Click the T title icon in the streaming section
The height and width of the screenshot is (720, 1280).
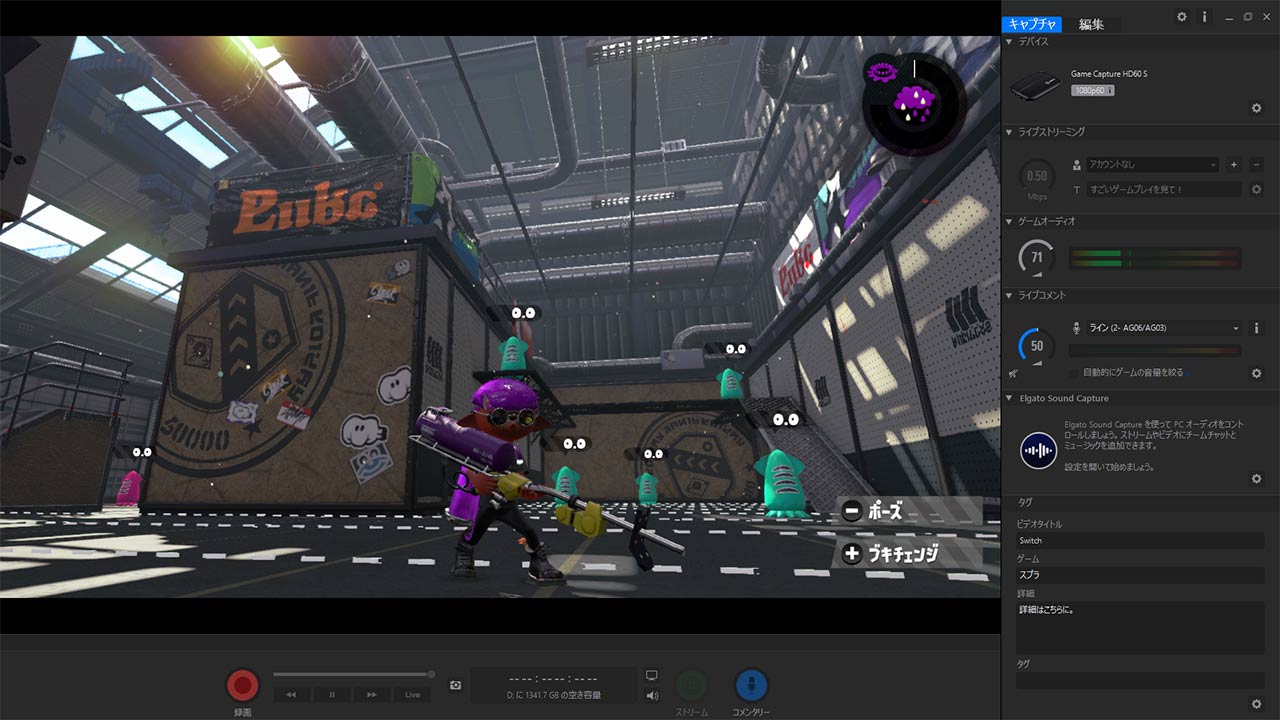point(1077,189)
